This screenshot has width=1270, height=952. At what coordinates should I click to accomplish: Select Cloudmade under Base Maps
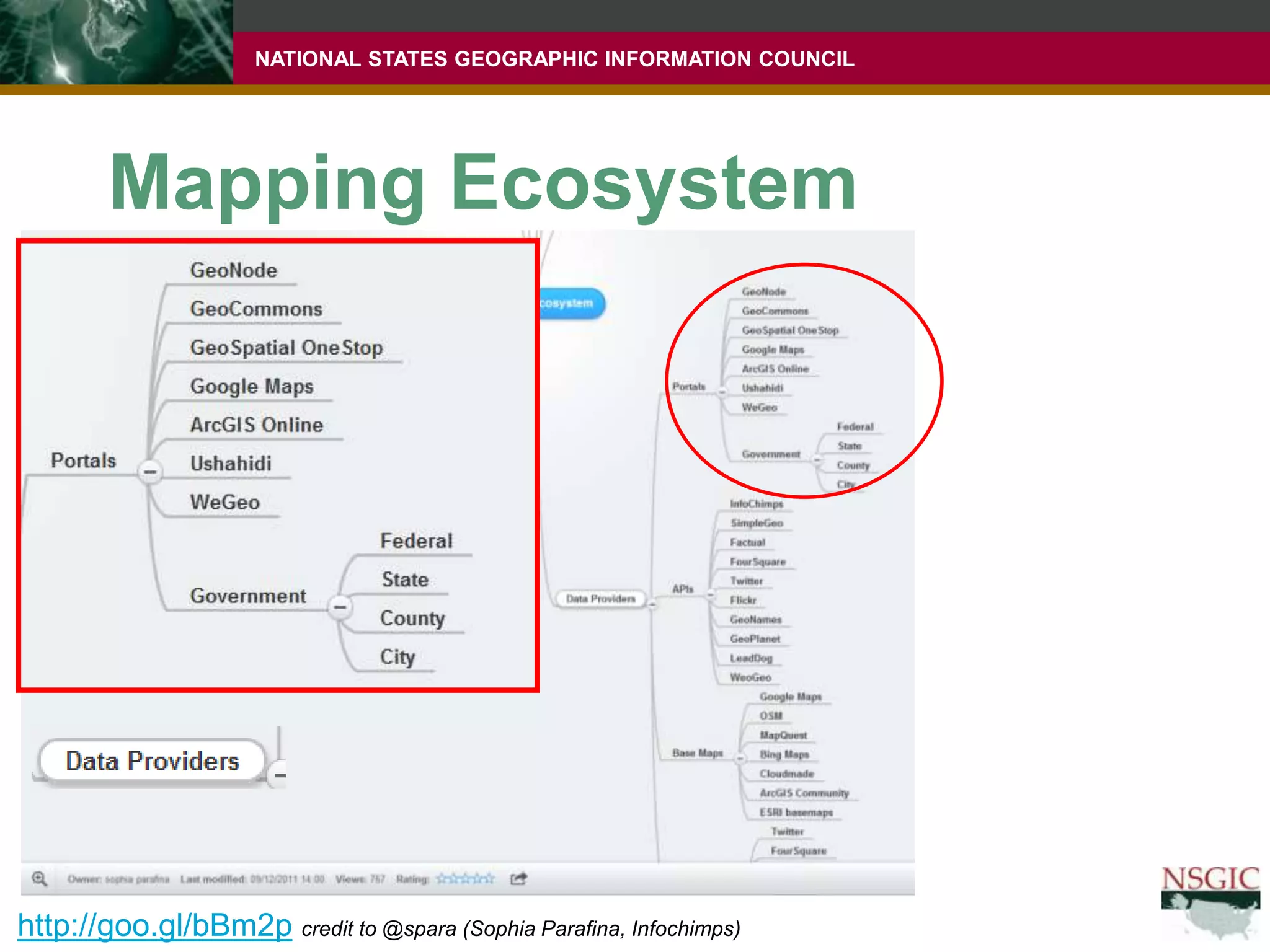[x=786, y=773]
